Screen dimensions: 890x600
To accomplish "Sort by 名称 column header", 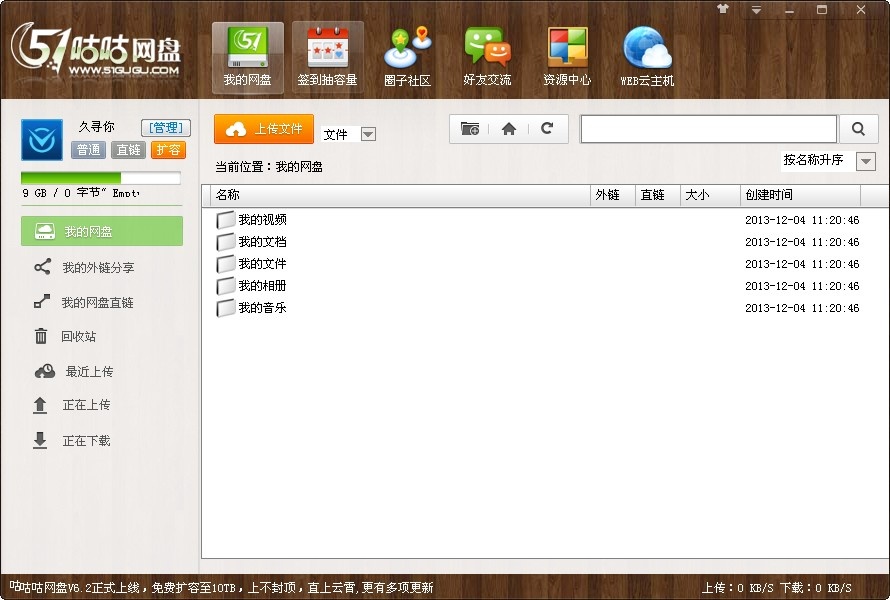I will point(400,195).
